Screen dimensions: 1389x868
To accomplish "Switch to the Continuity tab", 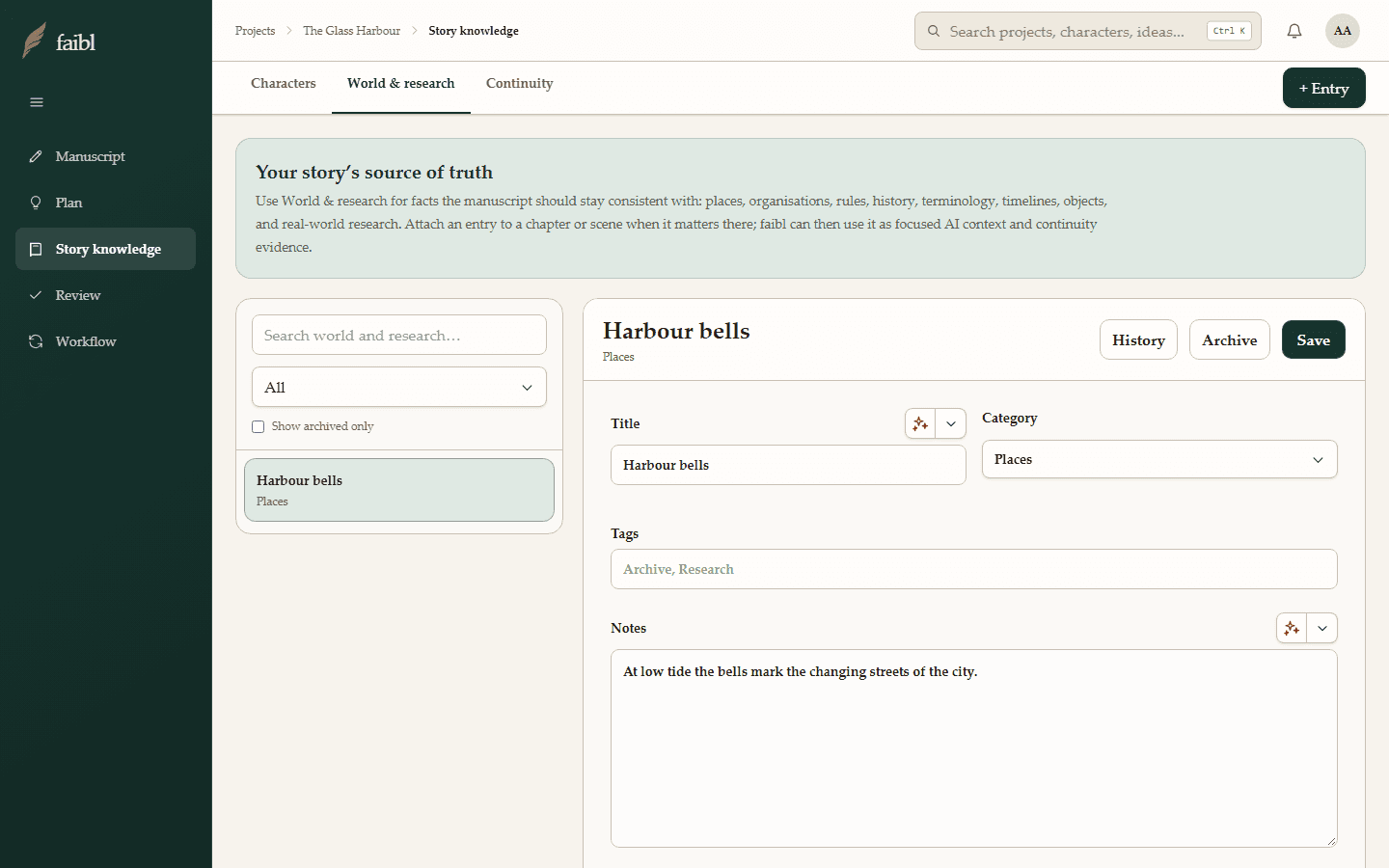I will coord(520,84).
